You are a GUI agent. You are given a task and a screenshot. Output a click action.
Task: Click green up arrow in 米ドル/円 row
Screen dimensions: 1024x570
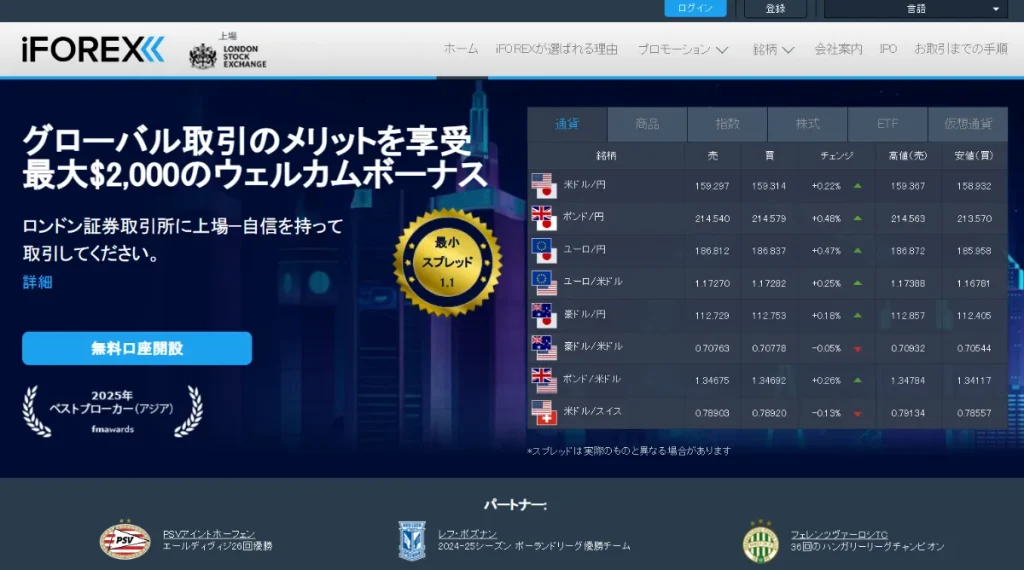pyautogui.click(x=857, y=186)
